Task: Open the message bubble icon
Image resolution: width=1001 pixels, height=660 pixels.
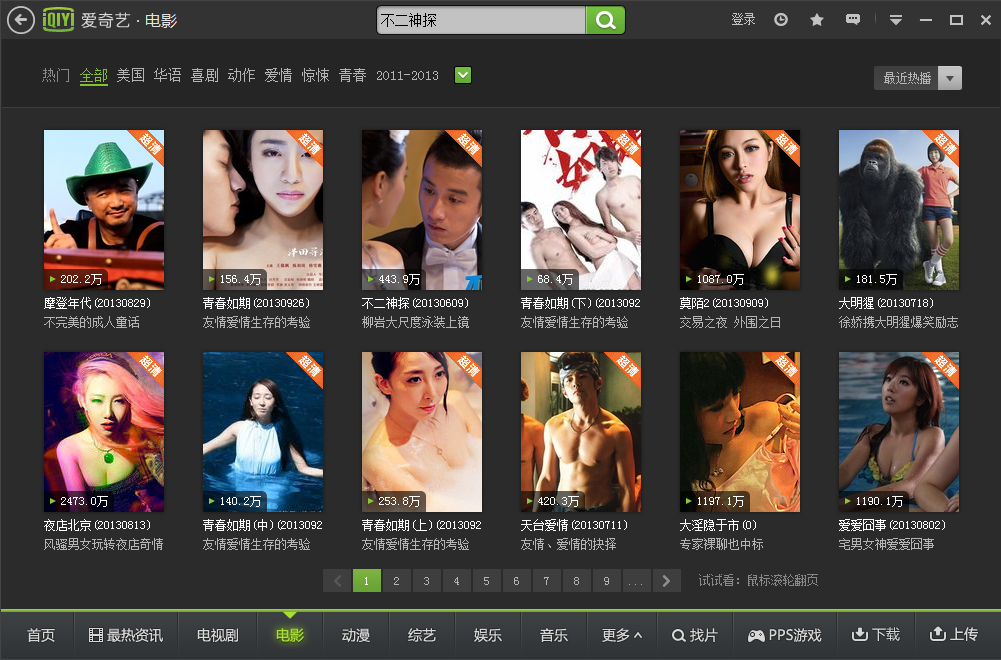Action: point(852,20)
